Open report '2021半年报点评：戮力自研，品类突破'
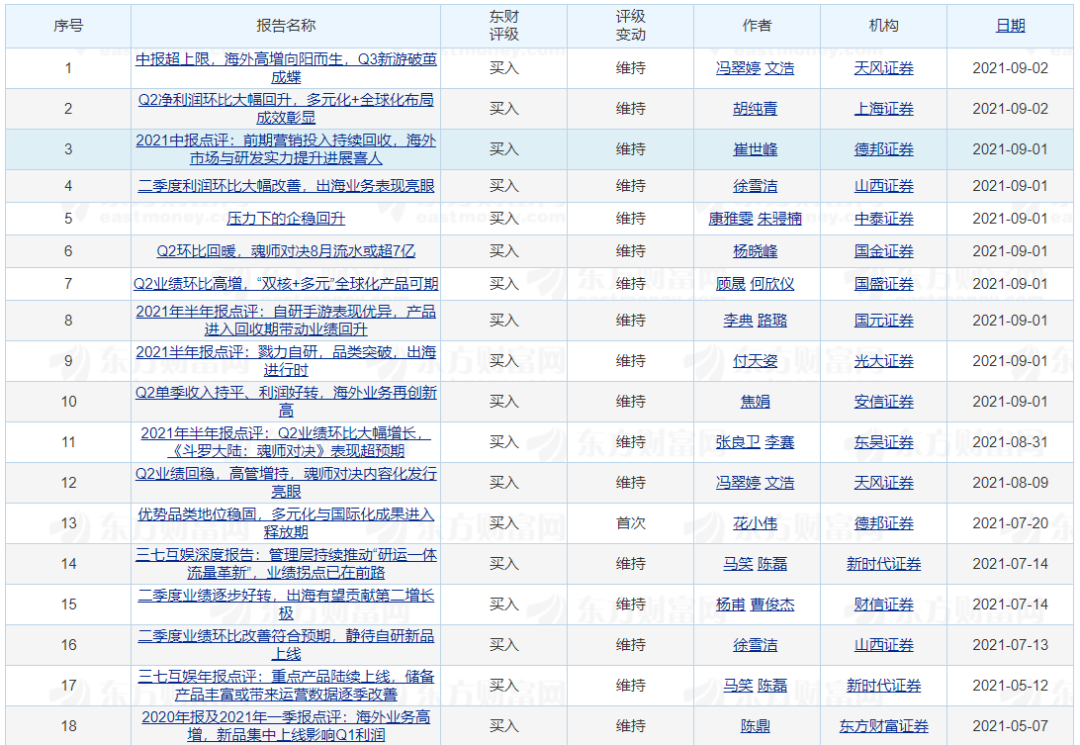The height and width of the screenshot is (745, 1080). (x=286, y=361)
